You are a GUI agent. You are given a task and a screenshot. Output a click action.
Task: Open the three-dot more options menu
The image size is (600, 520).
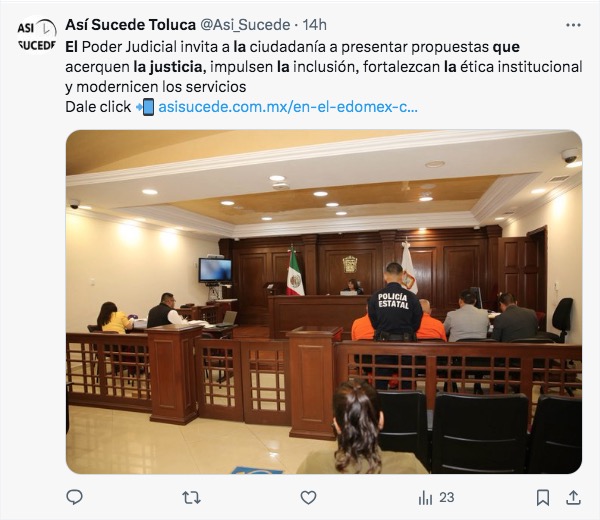tap(573, 25)
